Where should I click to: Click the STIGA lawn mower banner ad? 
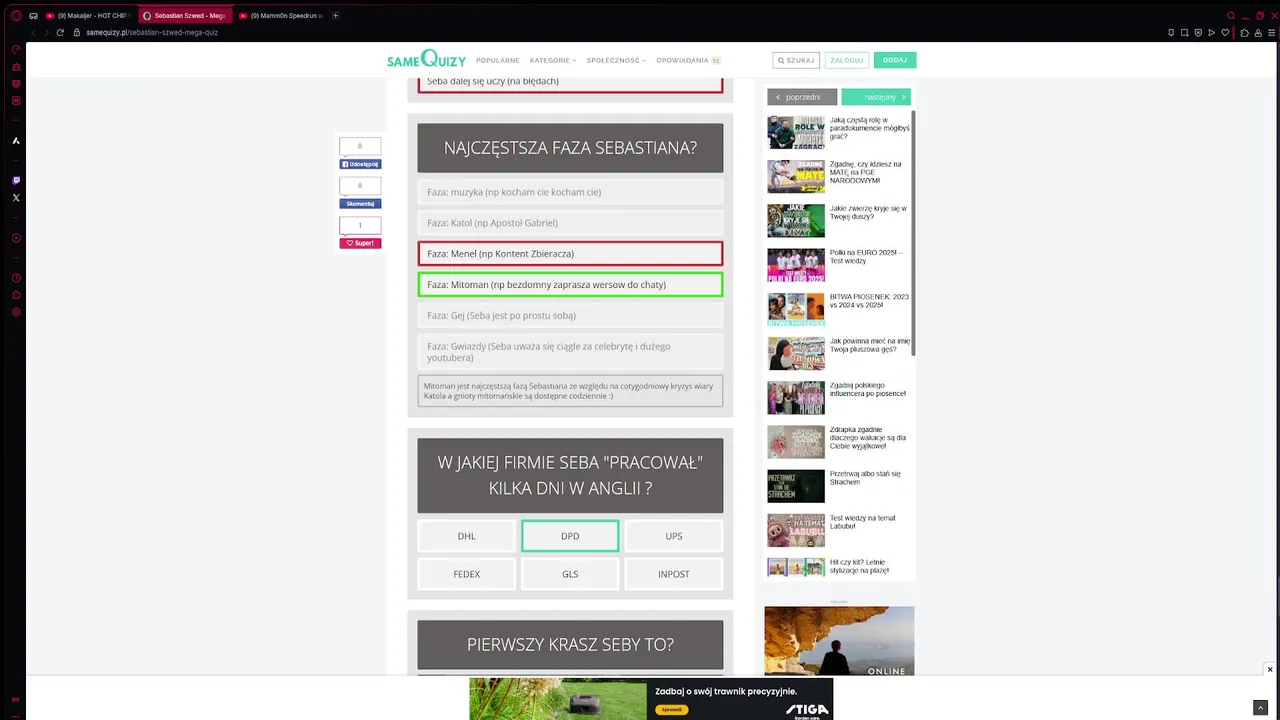click(651, 699)
